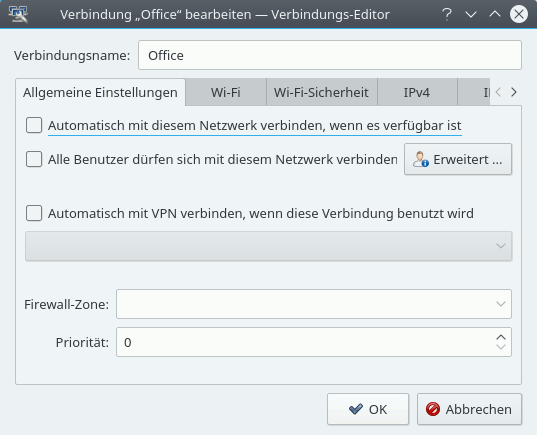Select the Allgemeine Einstellungen tab
The height and width of the screenshot is (435, 537).
[x=100, y=92]
